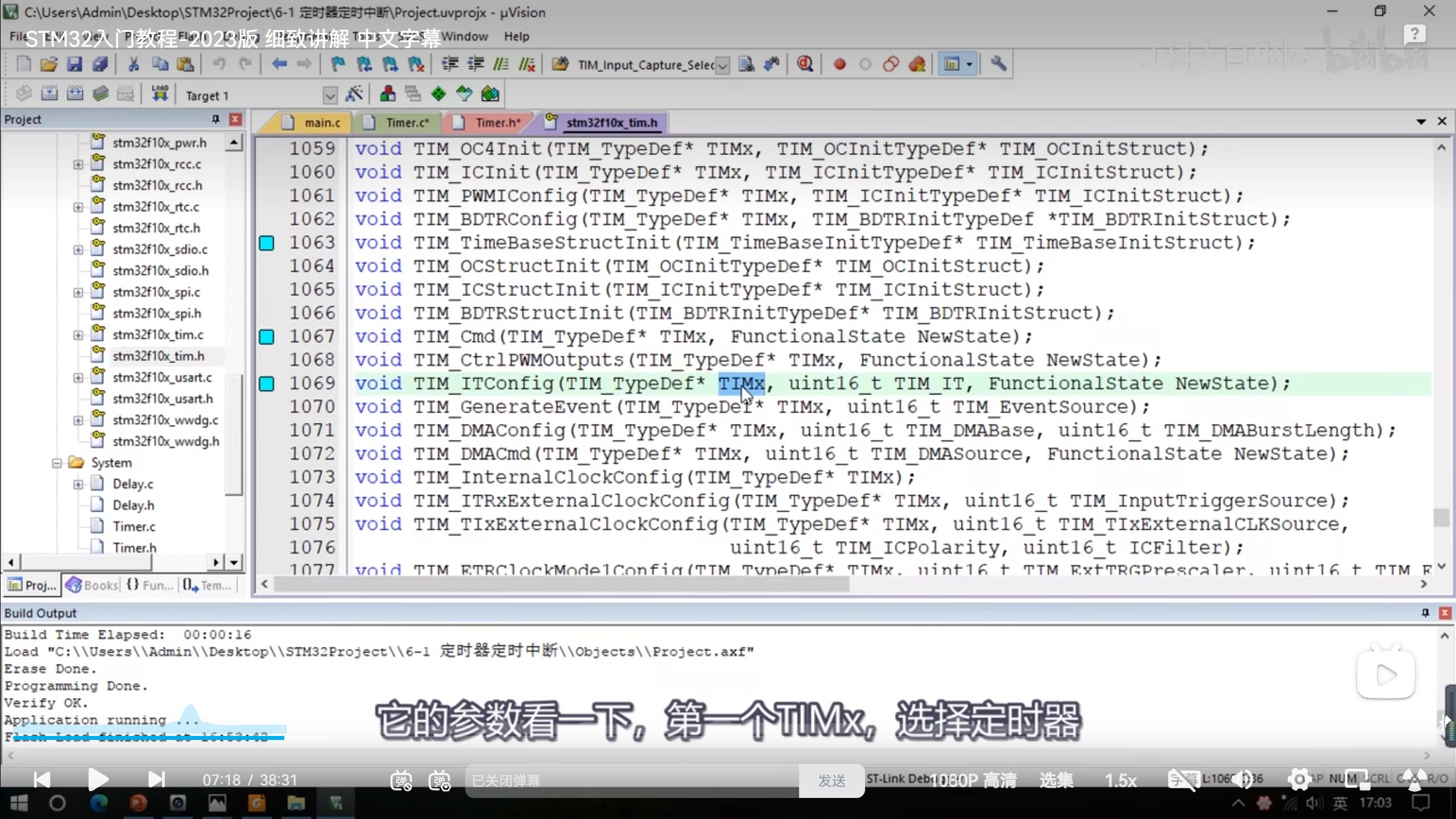Click the Save file toolbar icon
Screen dimensions: 1456x819
click(x=75, y=64)
